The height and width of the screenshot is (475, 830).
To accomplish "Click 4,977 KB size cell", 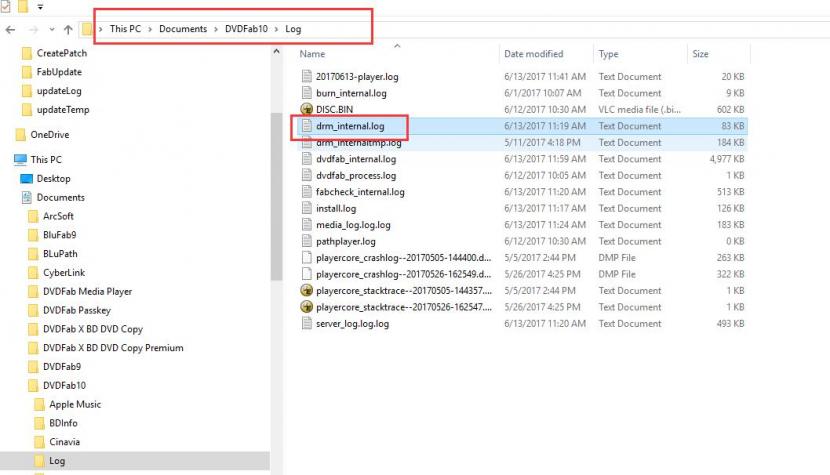I will tap(727, 159).
